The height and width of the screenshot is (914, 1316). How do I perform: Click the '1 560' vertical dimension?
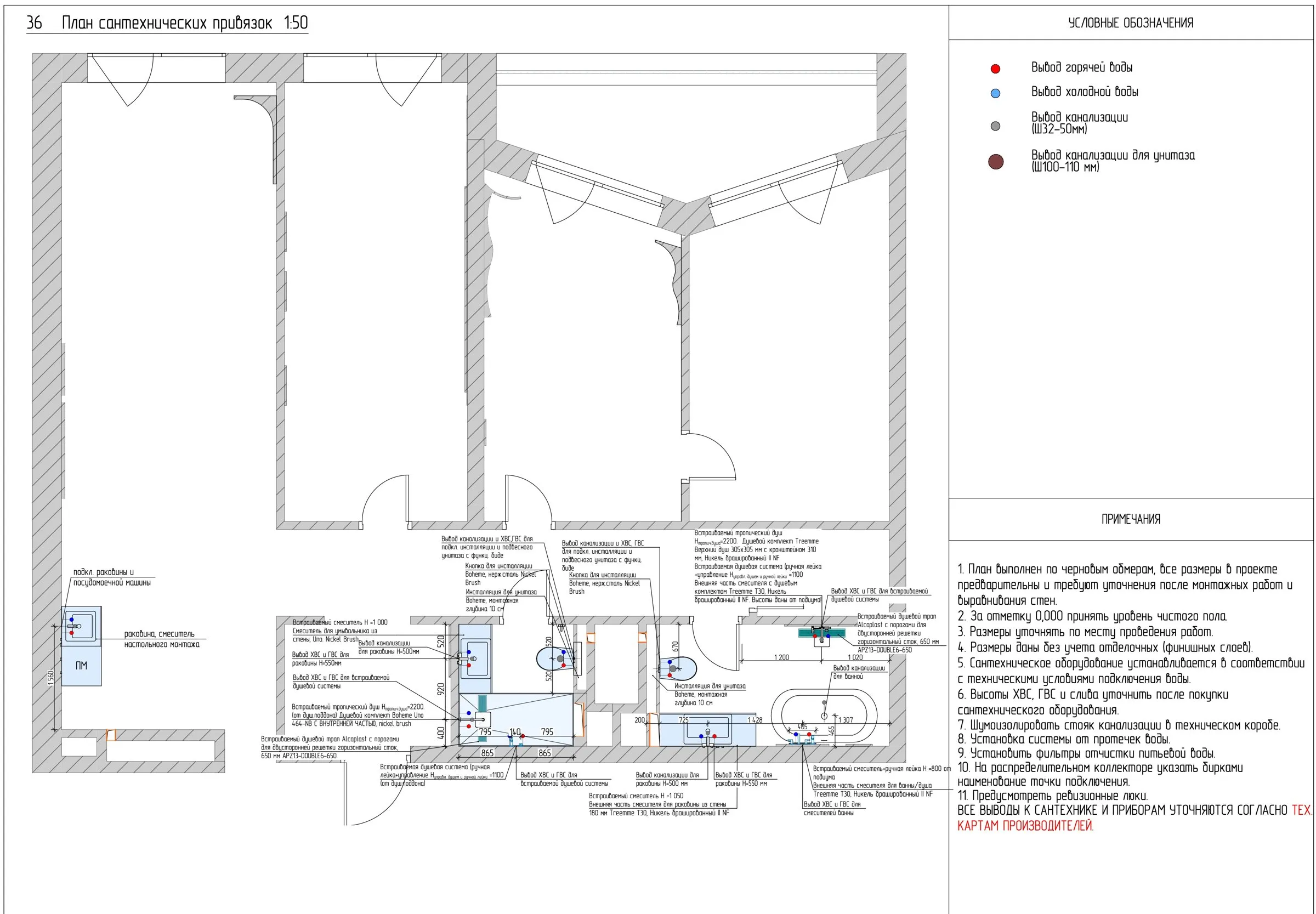pyautogui.click(x=50, y=678)
